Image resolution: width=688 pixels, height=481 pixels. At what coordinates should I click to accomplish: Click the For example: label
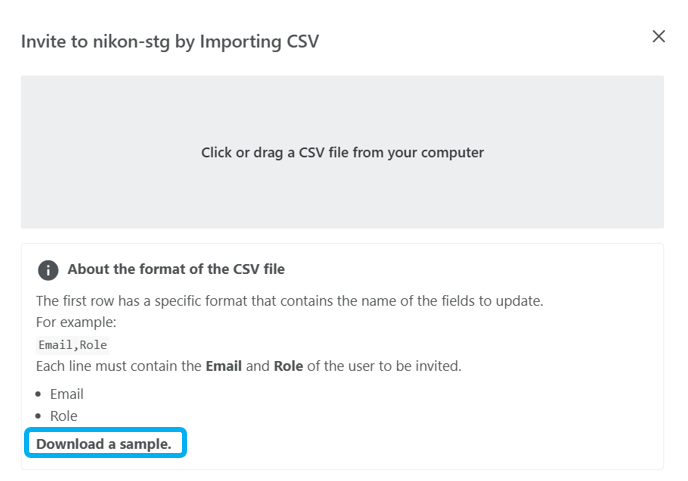click(76, 323)
